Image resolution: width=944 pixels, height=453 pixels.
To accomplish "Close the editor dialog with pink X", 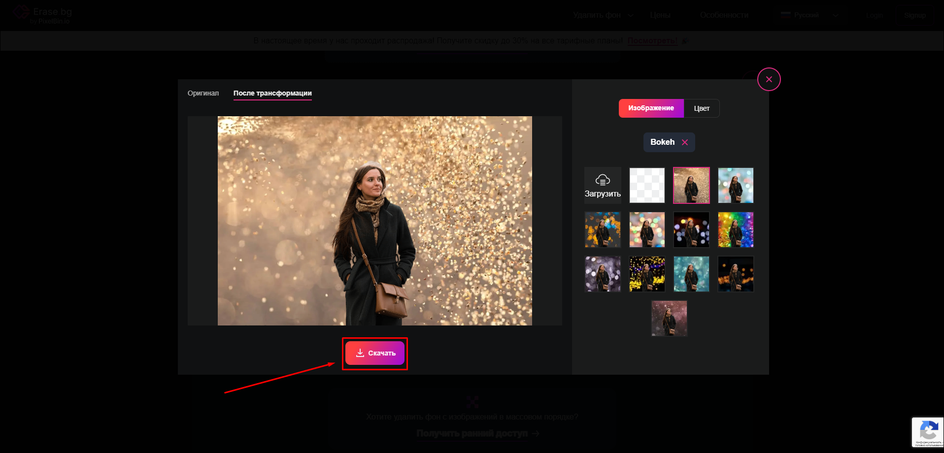I will [769, 79].
